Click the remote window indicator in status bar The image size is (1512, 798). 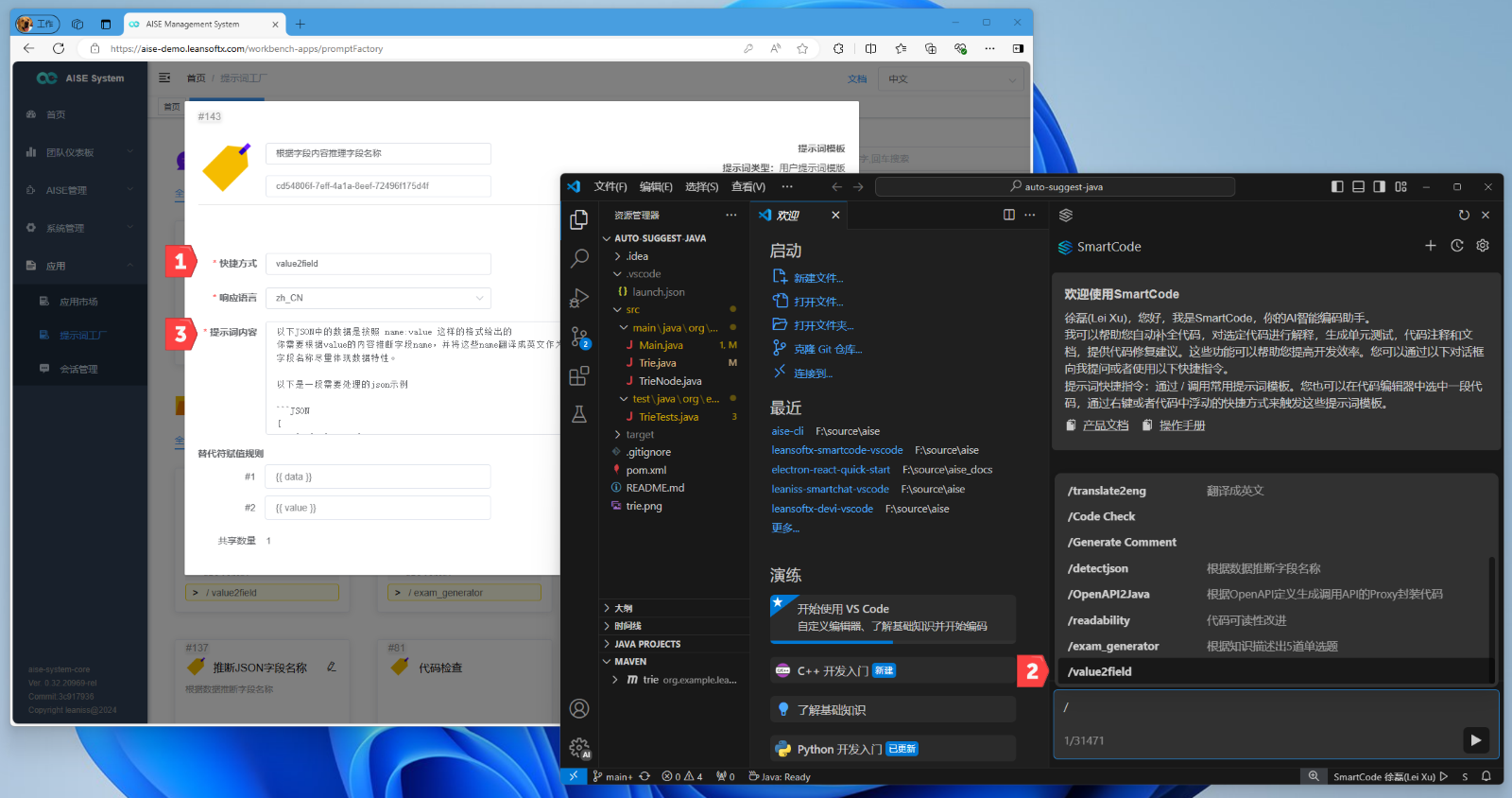(x=573, y=776)
